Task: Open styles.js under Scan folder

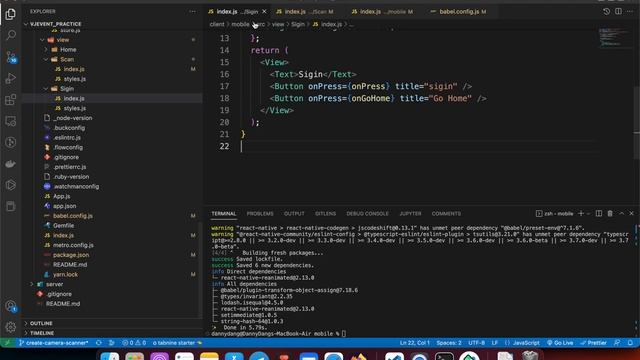Action: click(x=75, y=79)
